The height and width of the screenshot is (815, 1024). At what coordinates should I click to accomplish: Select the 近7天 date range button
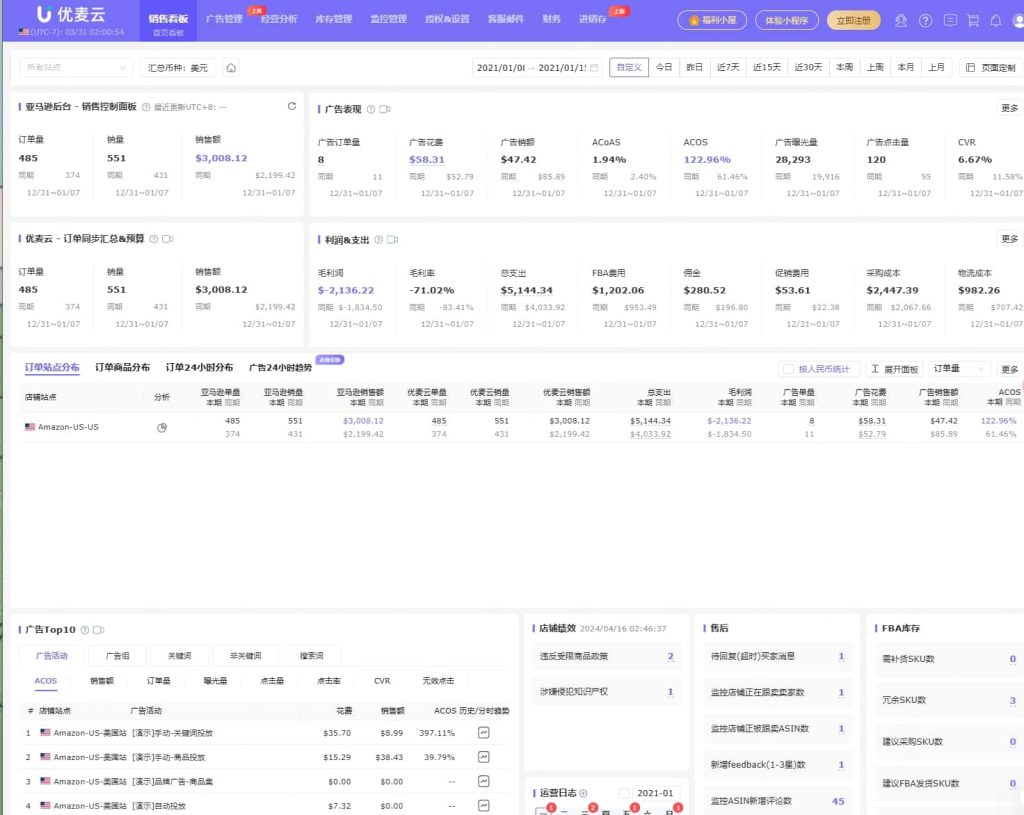click(x=728, y=67)
